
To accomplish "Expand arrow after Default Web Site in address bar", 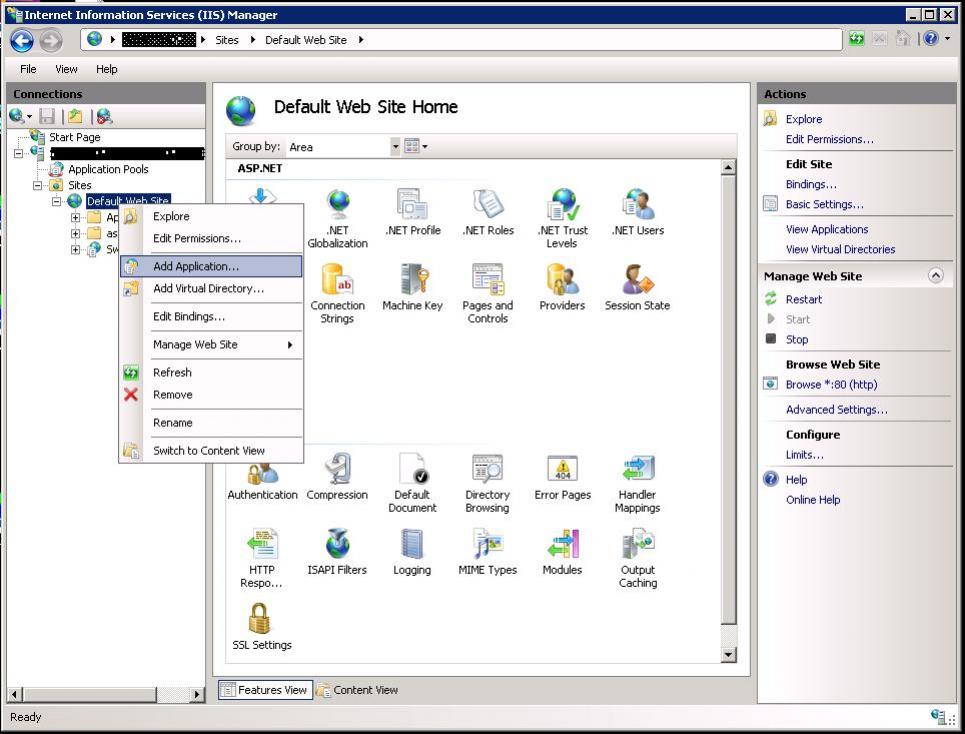I will (x=361, y=40).
